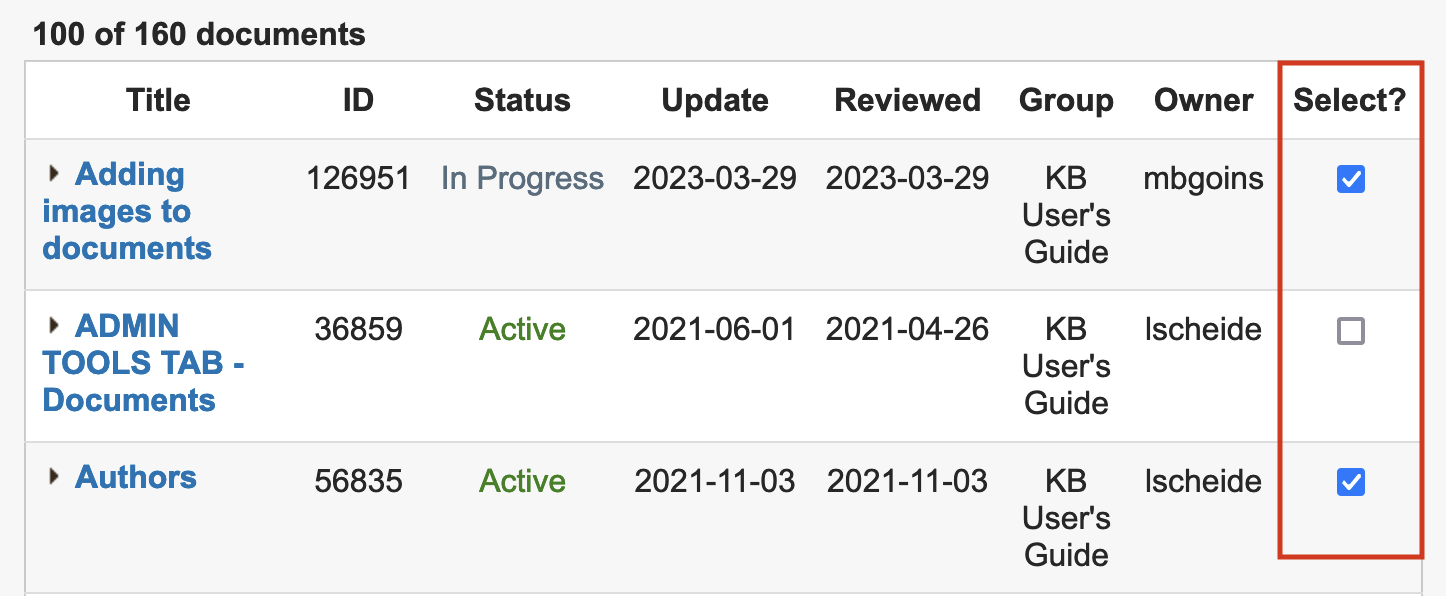The height and width of the screenshot is (596, 1446).
Task: Open the Adding images to documents link
Action: [x=127, y=211]
